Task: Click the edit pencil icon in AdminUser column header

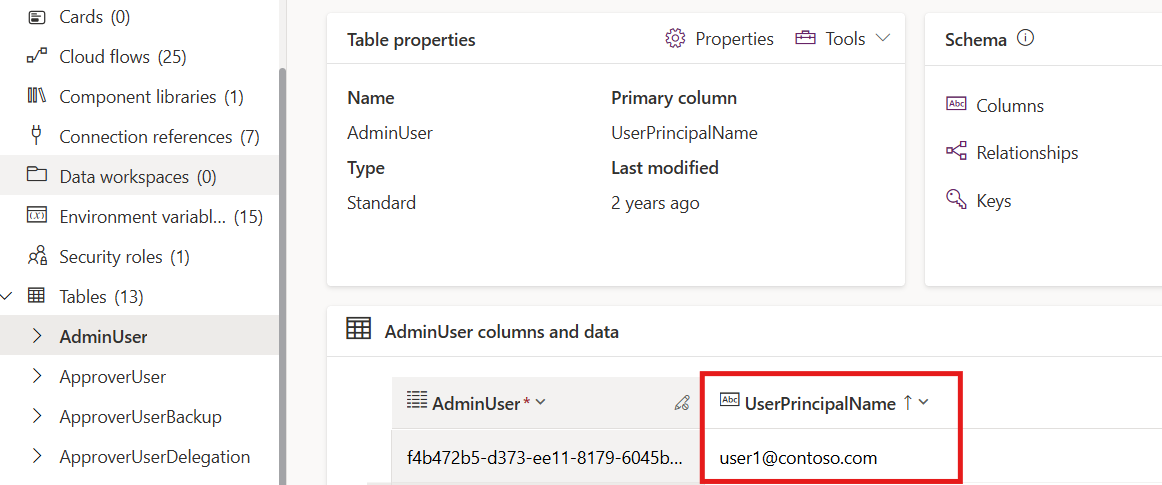Action: click(x=682, y=403)
